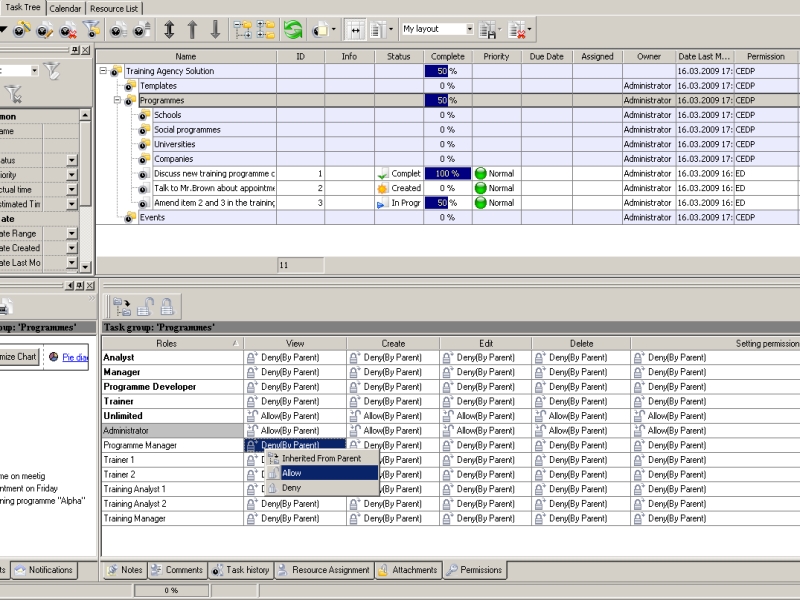Click the green Refresh icon

(293, 30)
